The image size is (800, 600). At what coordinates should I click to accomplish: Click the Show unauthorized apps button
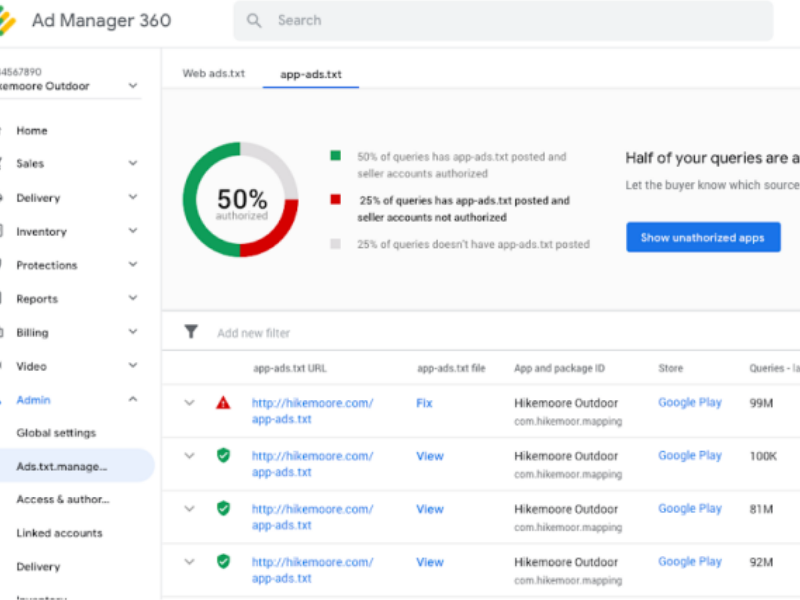tap(703, 237)
